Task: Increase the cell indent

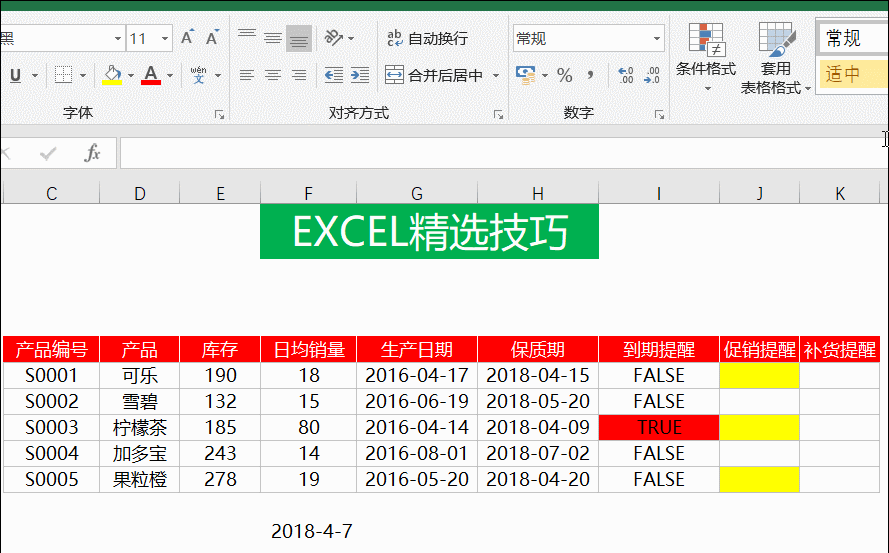Action: (359, 75)
